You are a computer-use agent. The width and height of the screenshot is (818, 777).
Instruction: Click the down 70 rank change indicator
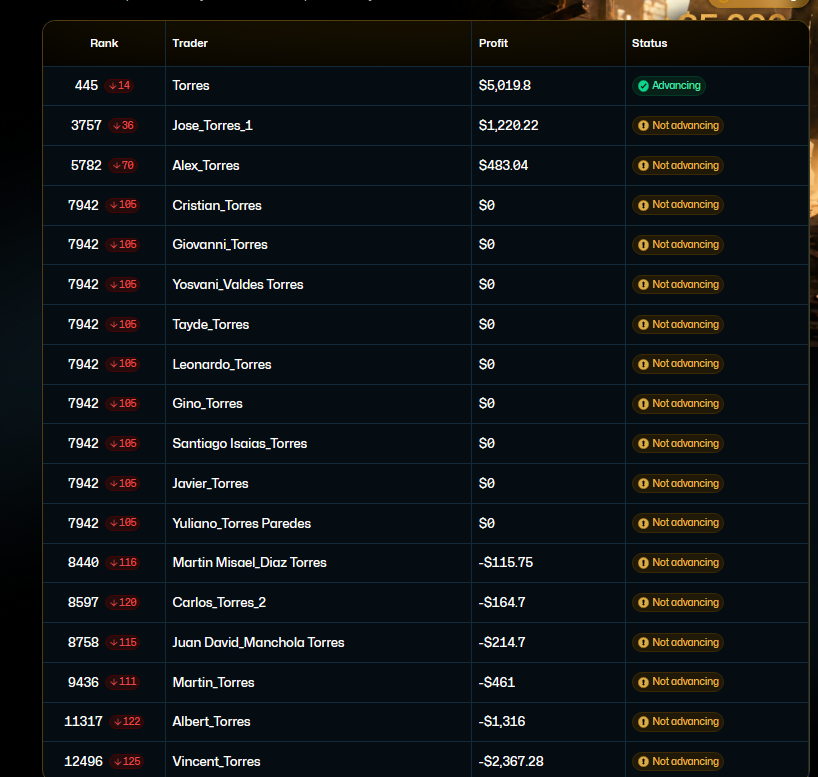pyautogui.click(x=123, y=165)
